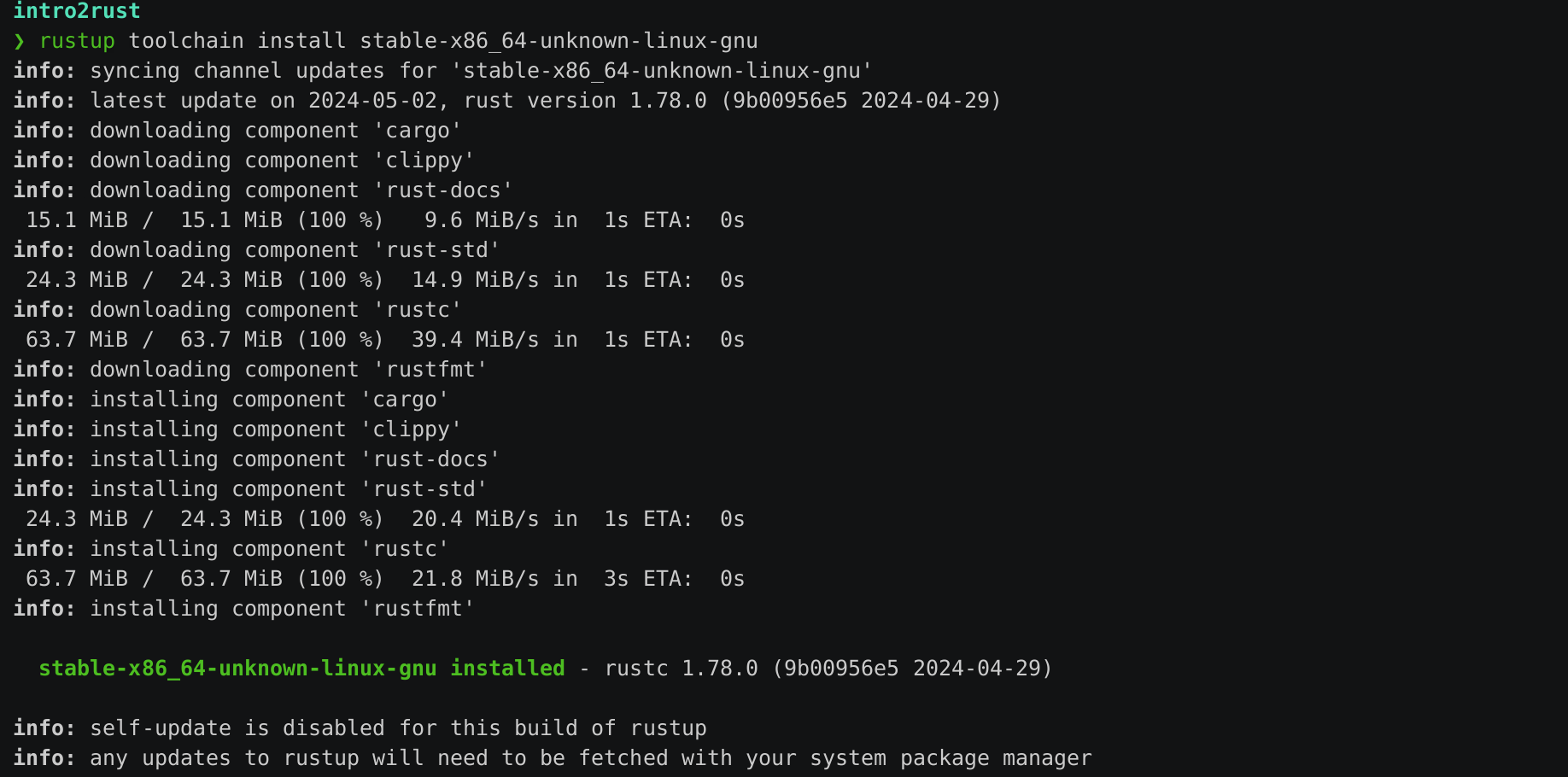
Task: Click the 'system package manager' message line
Action: pos(553,758)
